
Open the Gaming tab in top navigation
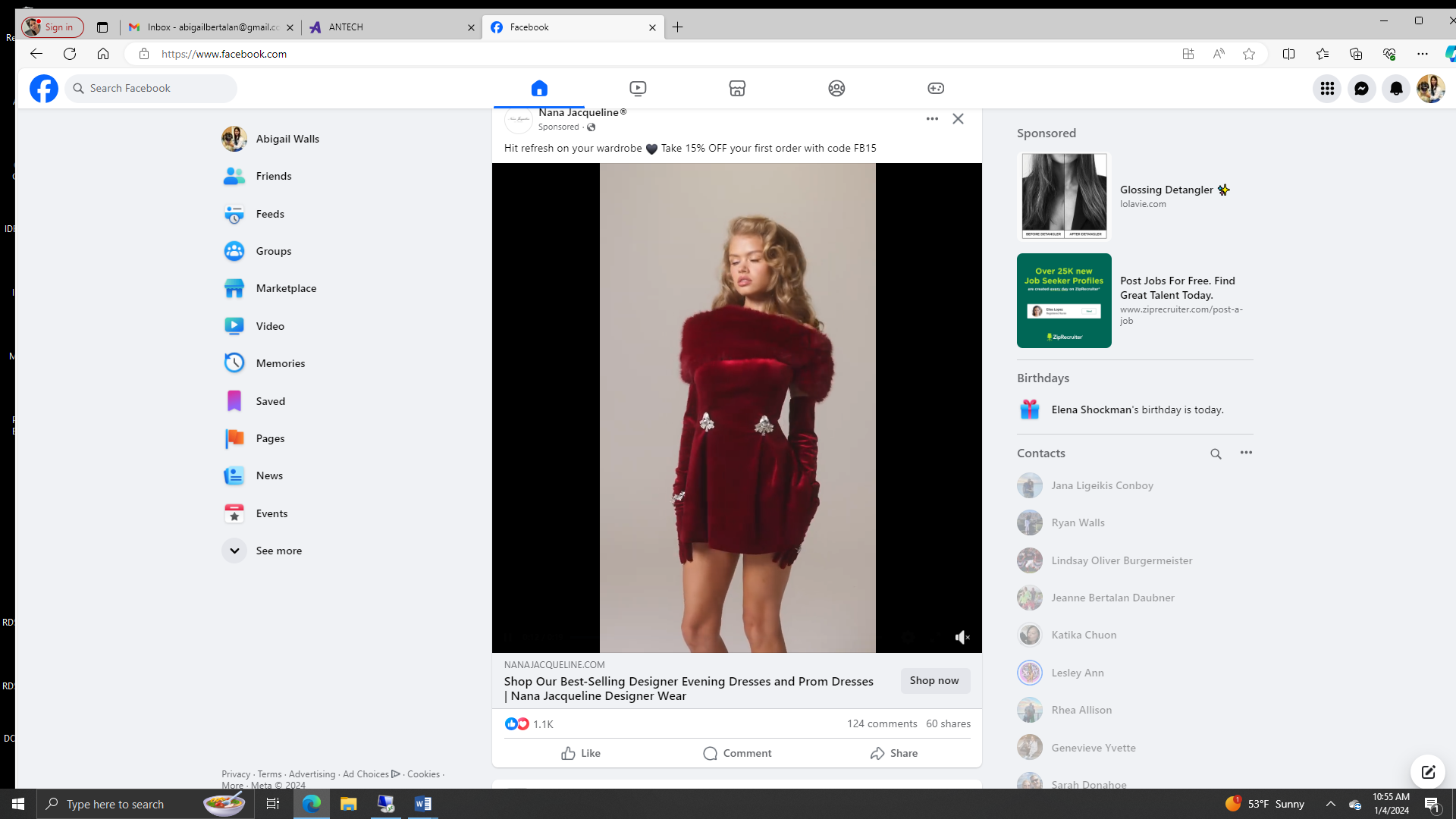(936, 89)
